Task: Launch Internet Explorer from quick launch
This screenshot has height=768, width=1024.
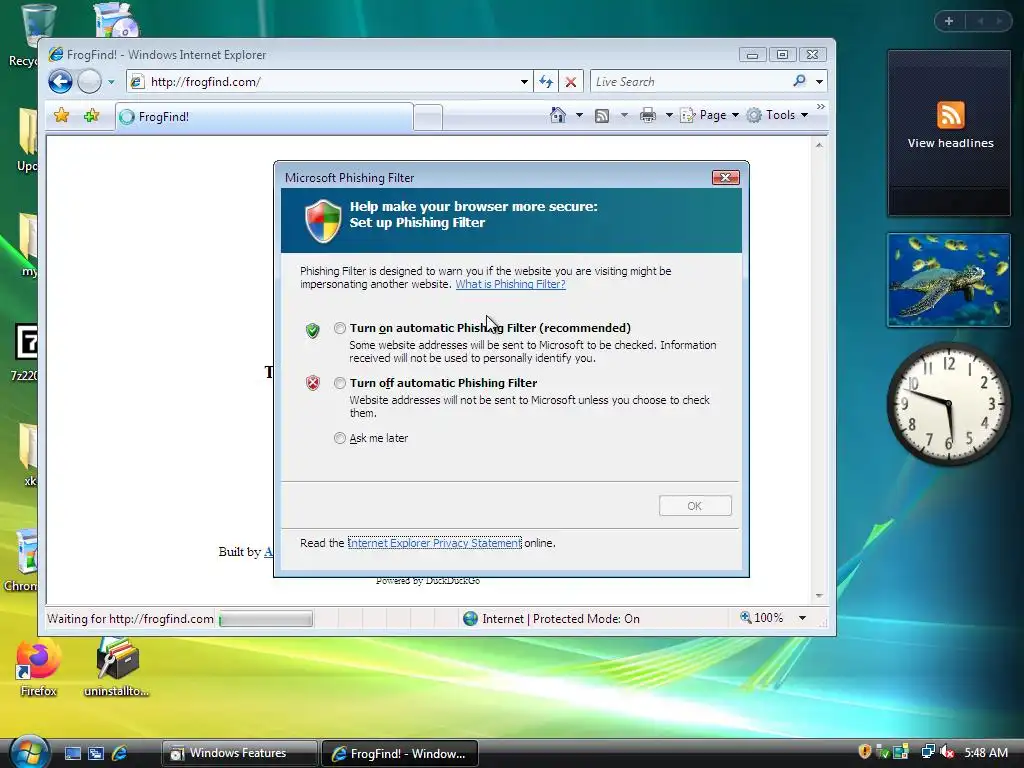Action: click(x=120, y=753)
